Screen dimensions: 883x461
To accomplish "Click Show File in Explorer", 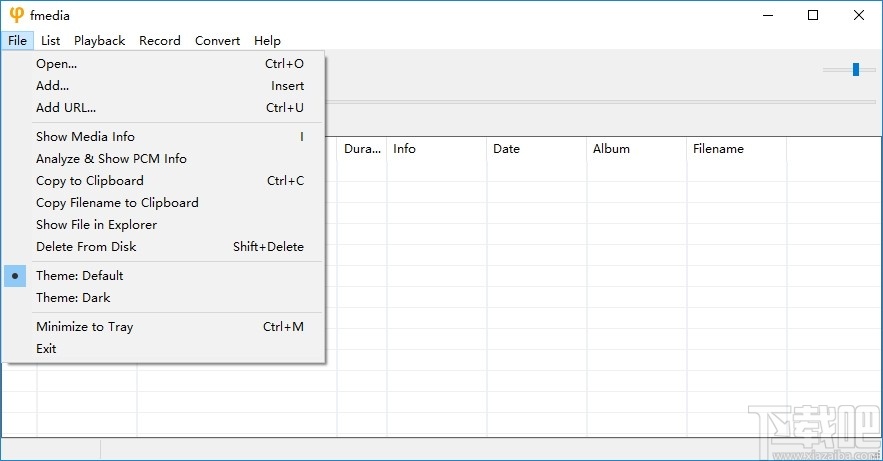I will click(96, 224).
